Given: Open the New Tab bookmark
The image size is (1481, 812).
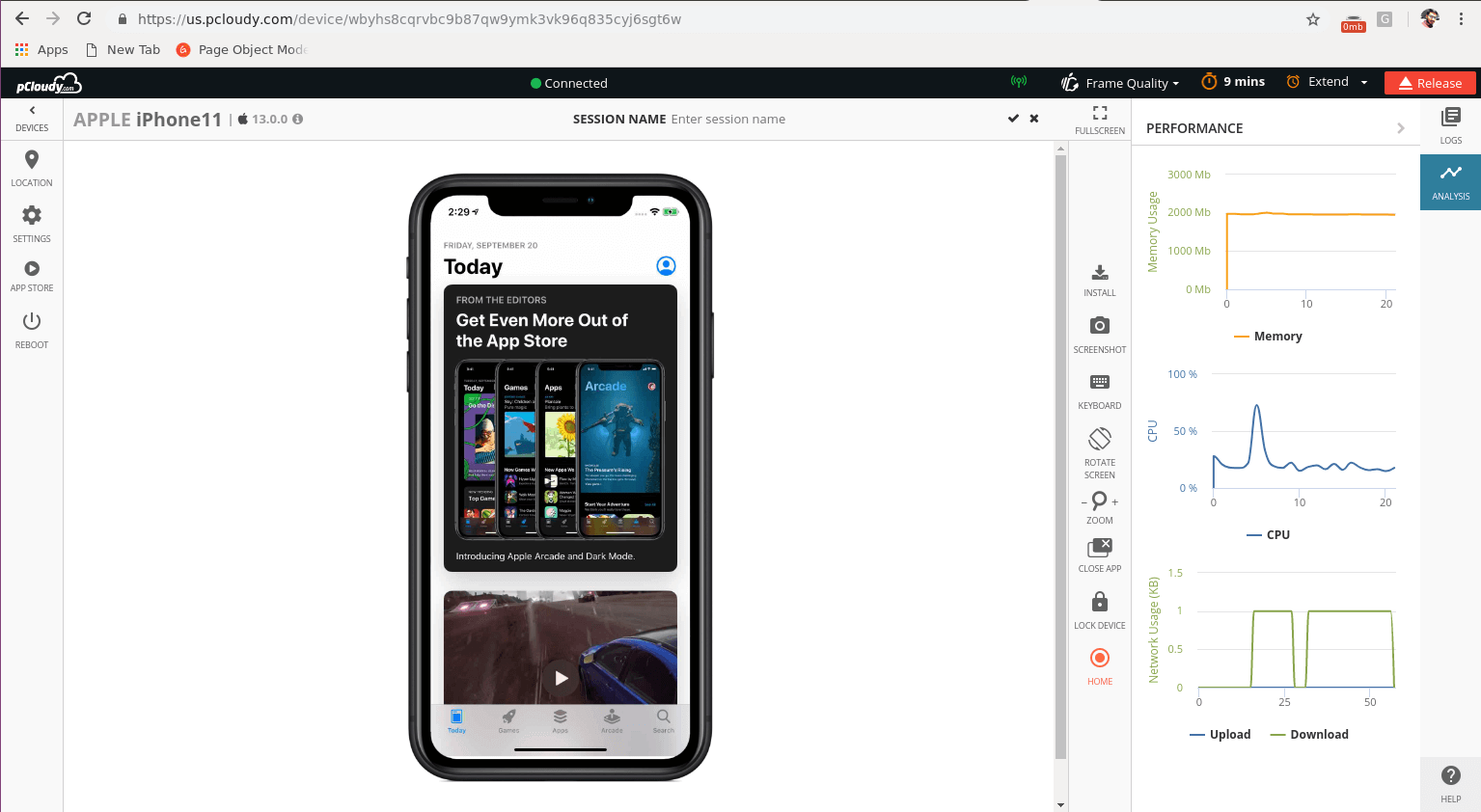Looking at the screenshot, I should [123, 49].
